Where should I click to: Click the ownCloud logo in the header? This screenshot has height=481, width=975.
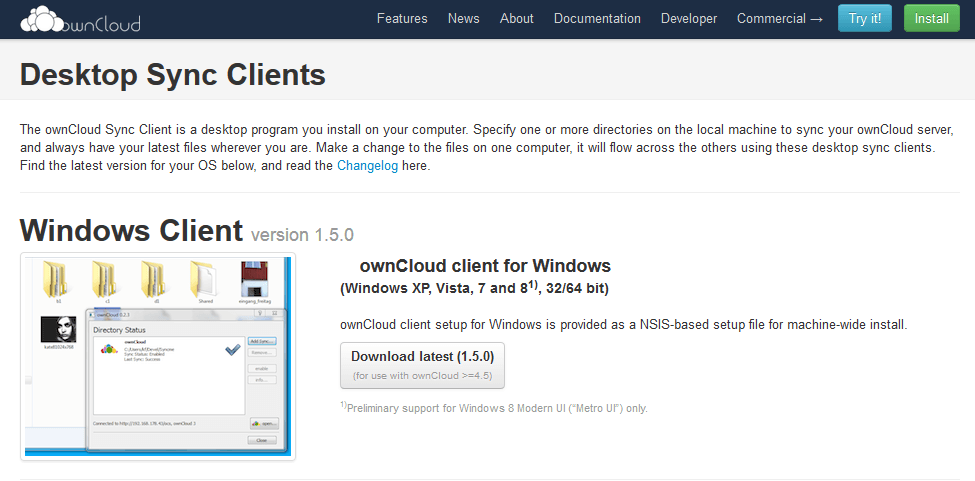pos(80,19)
